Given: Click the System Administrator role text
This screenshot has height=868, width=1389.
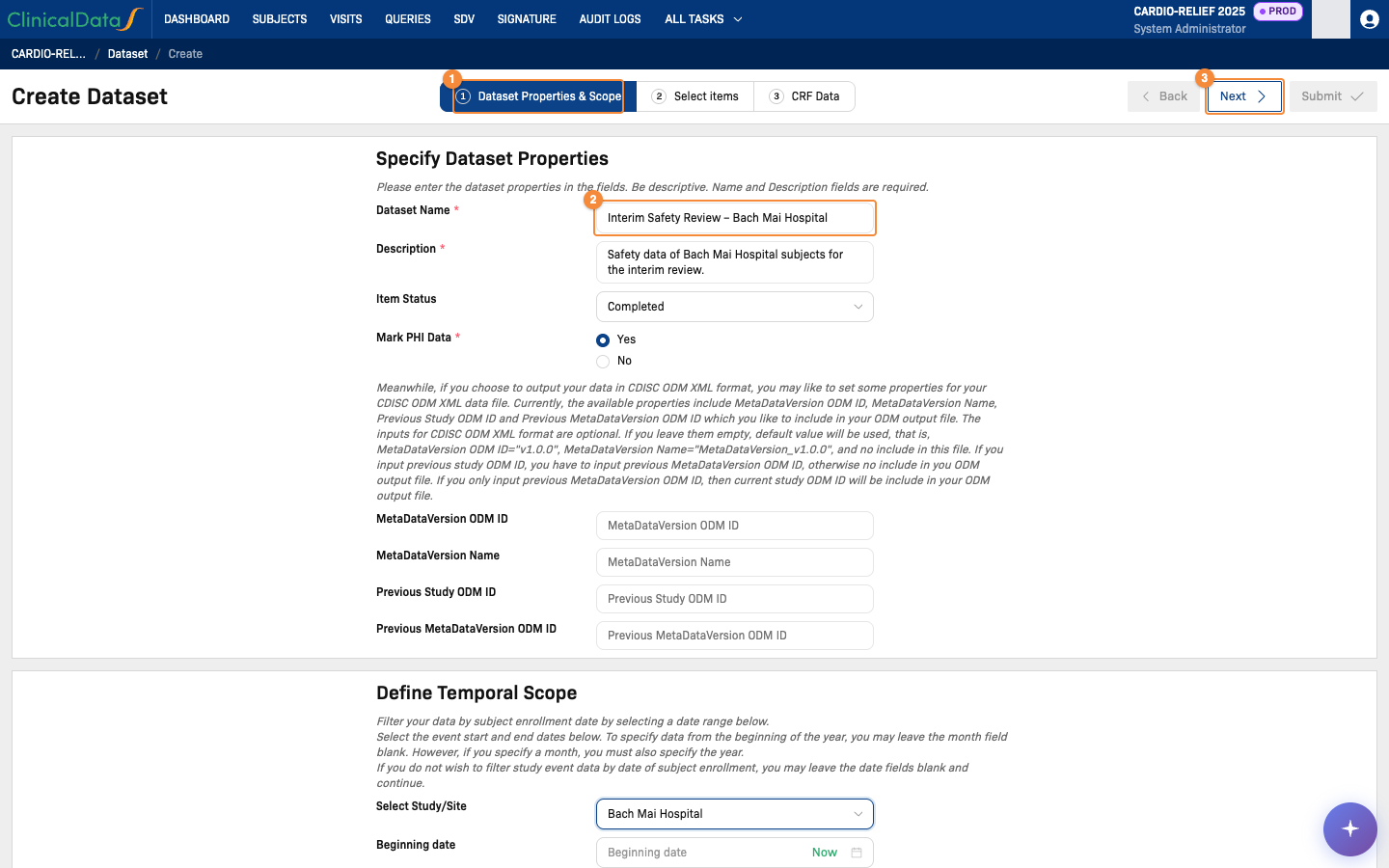Looking at the screenshot, I should pyautogui.click(x=1189, y=29).
